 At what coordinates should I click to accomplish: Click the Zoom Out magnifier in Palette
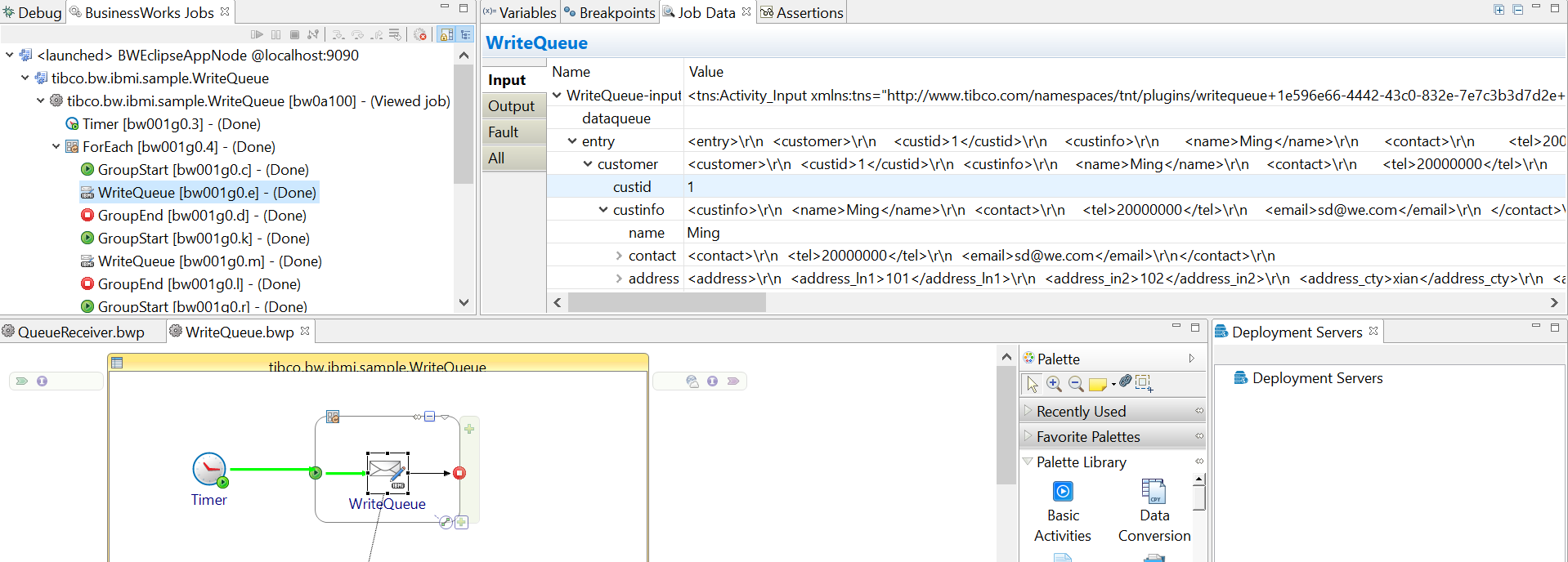click(x=1076, y=383)
